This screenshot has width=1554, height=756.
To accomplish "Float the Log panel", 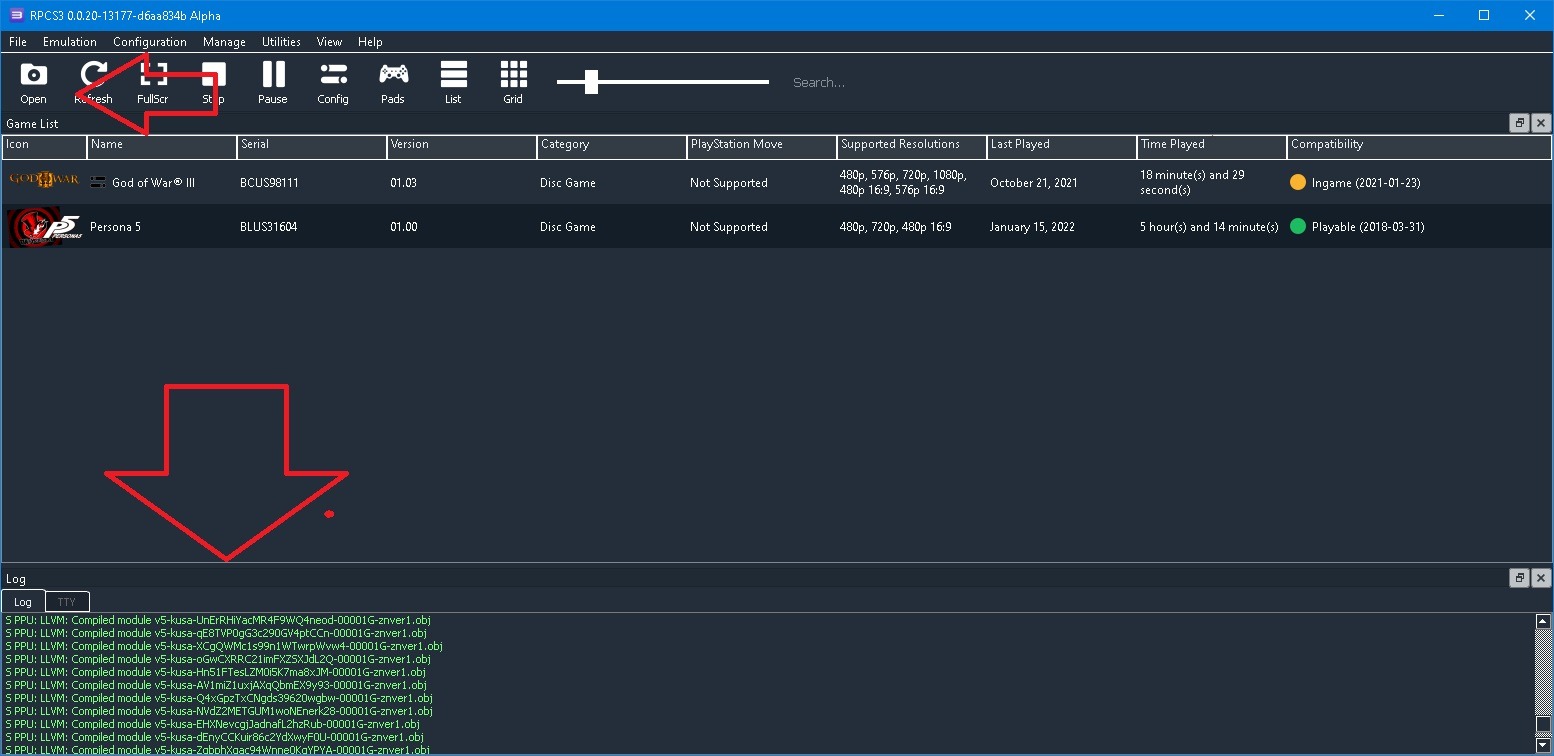I will [1519, 578].
